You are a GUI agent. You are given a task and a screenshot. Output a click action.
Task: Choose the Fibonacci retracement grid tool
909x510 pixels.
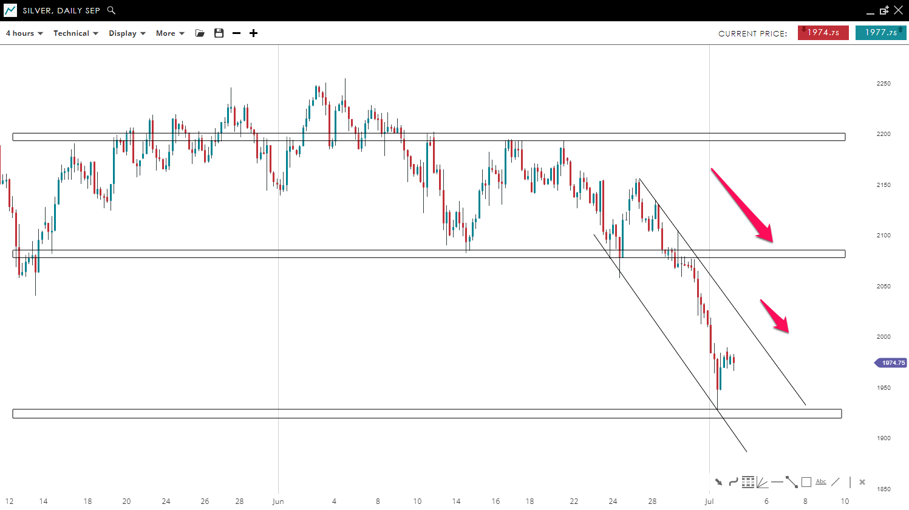(747, 482)
